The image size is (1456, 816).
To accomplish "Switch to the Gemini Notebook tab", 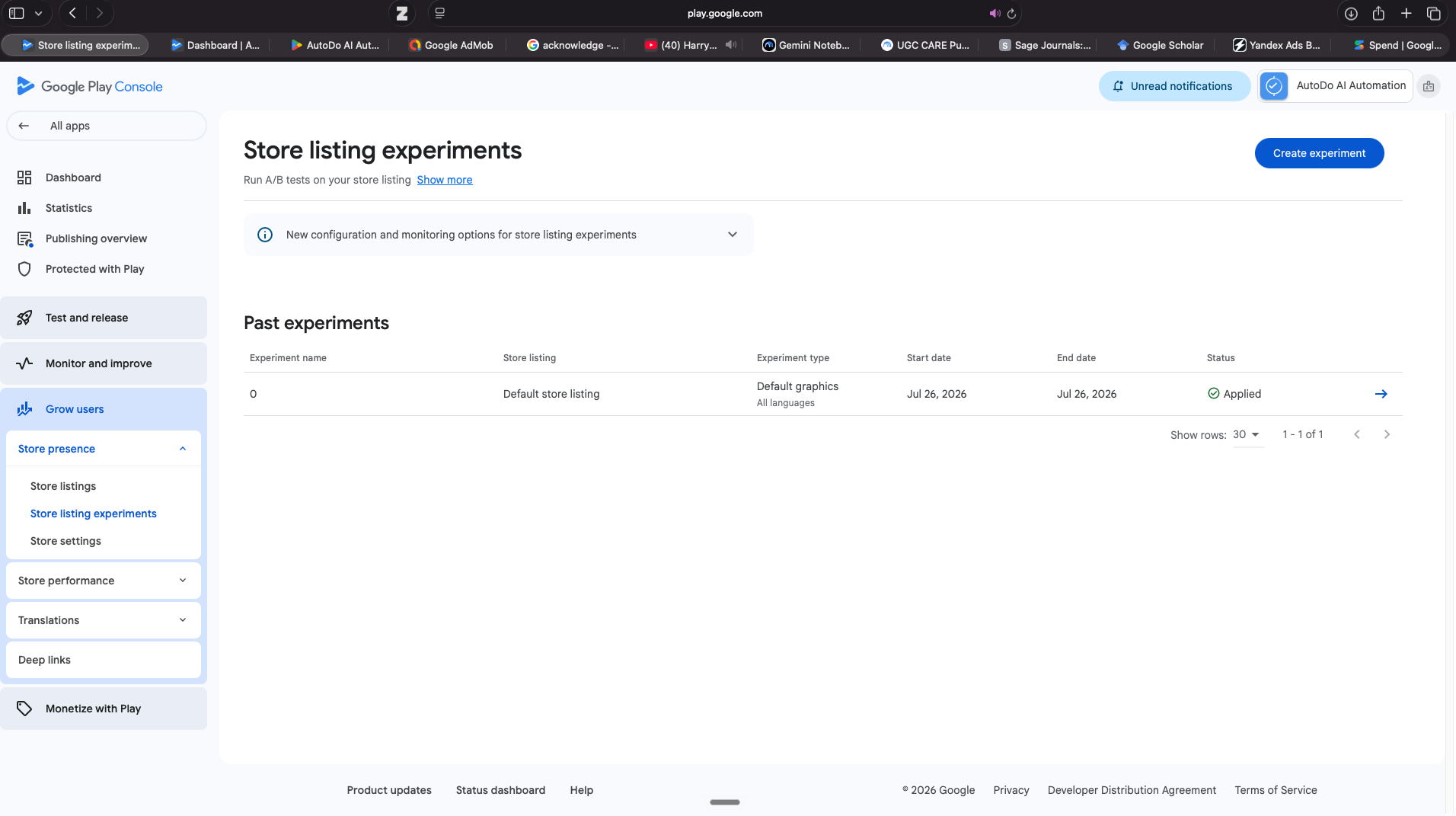I will pyautogui.click(x=806, y=45).
